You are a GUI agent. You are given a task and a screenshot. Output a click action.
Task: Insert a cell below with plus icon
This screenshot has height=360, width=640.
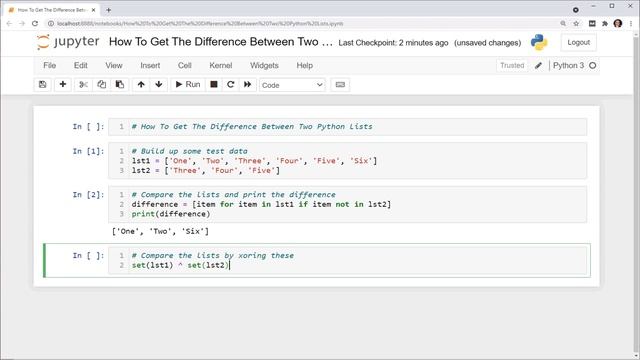point(62,84)
